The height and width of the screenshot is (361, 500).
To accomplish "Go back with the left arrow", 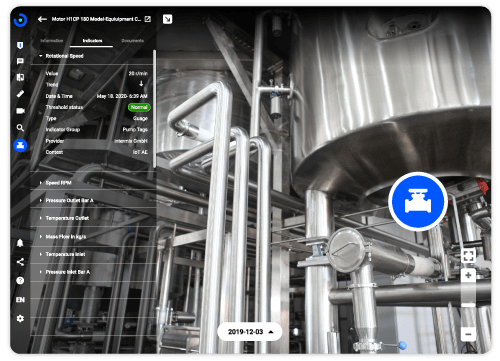I will point(42,19).
